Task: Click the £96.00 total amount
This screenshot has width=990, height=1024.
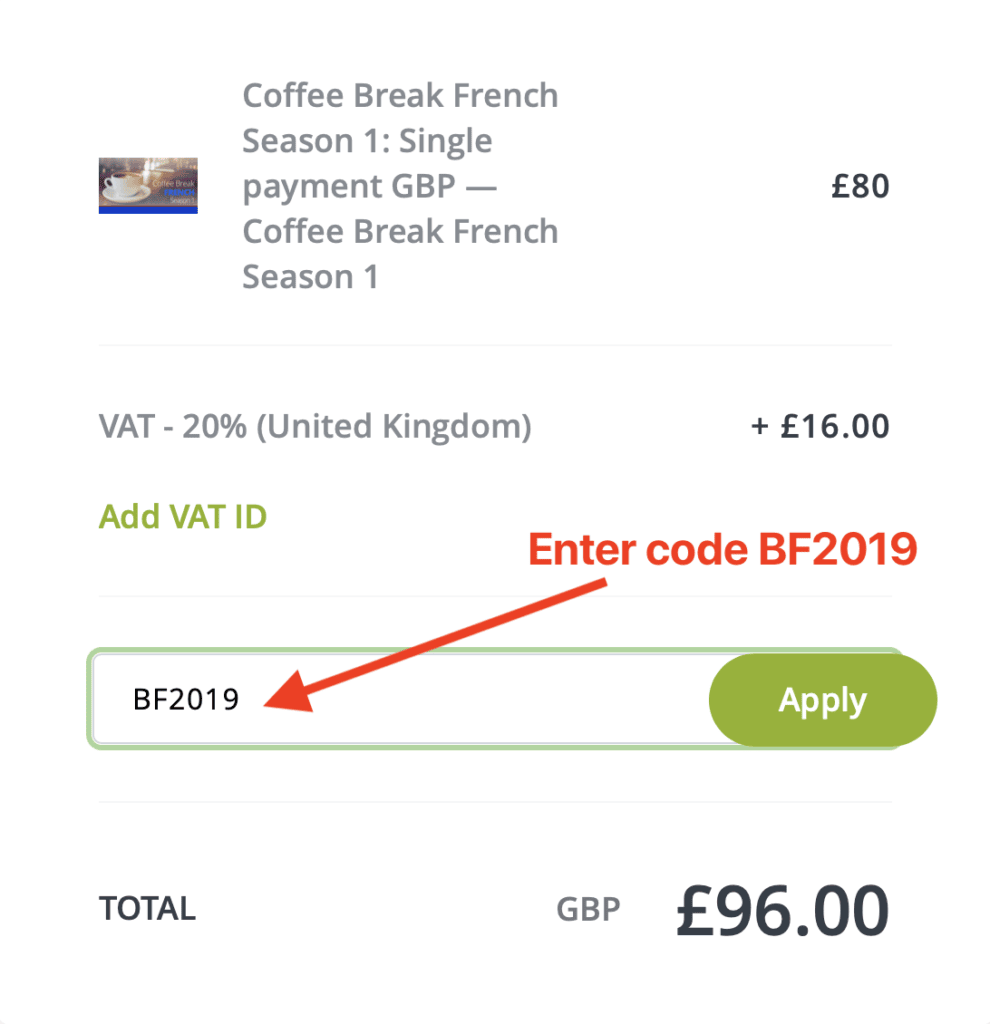Action: [x=782, y=910]
